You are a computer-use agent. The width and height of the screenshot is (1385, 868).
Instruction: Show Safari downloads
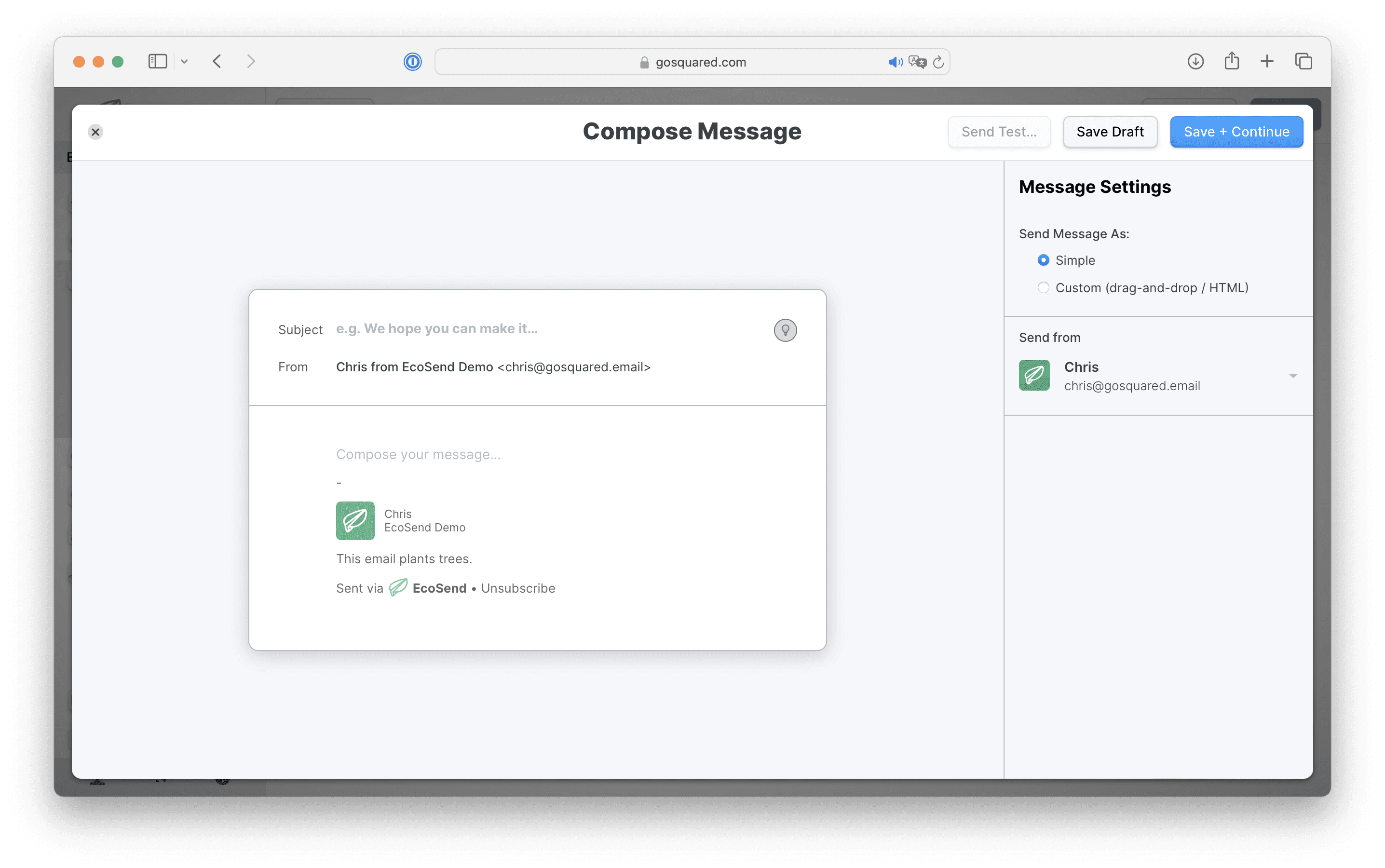point(1195,61)
